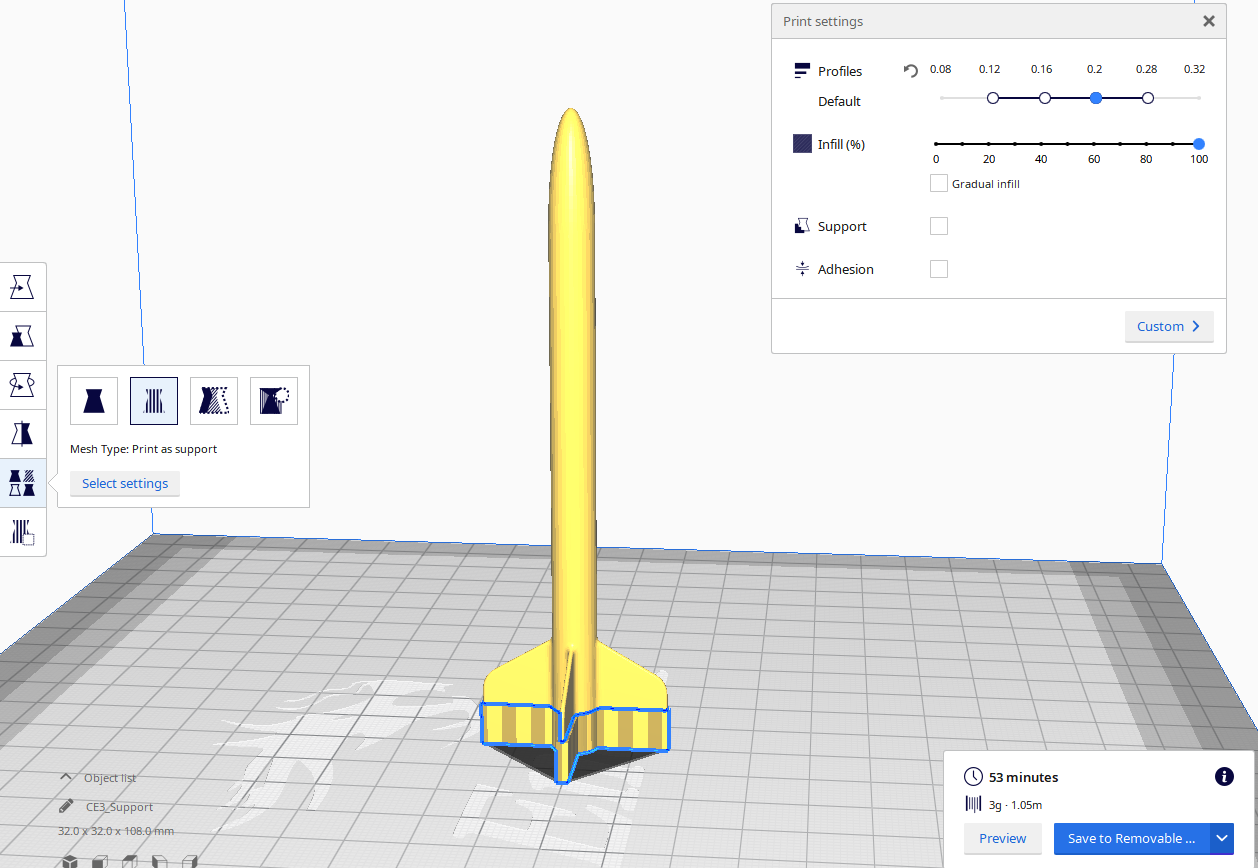Click the print time information icon
The height and width of the screenshot is (868, 1258).
[1224, 777]
